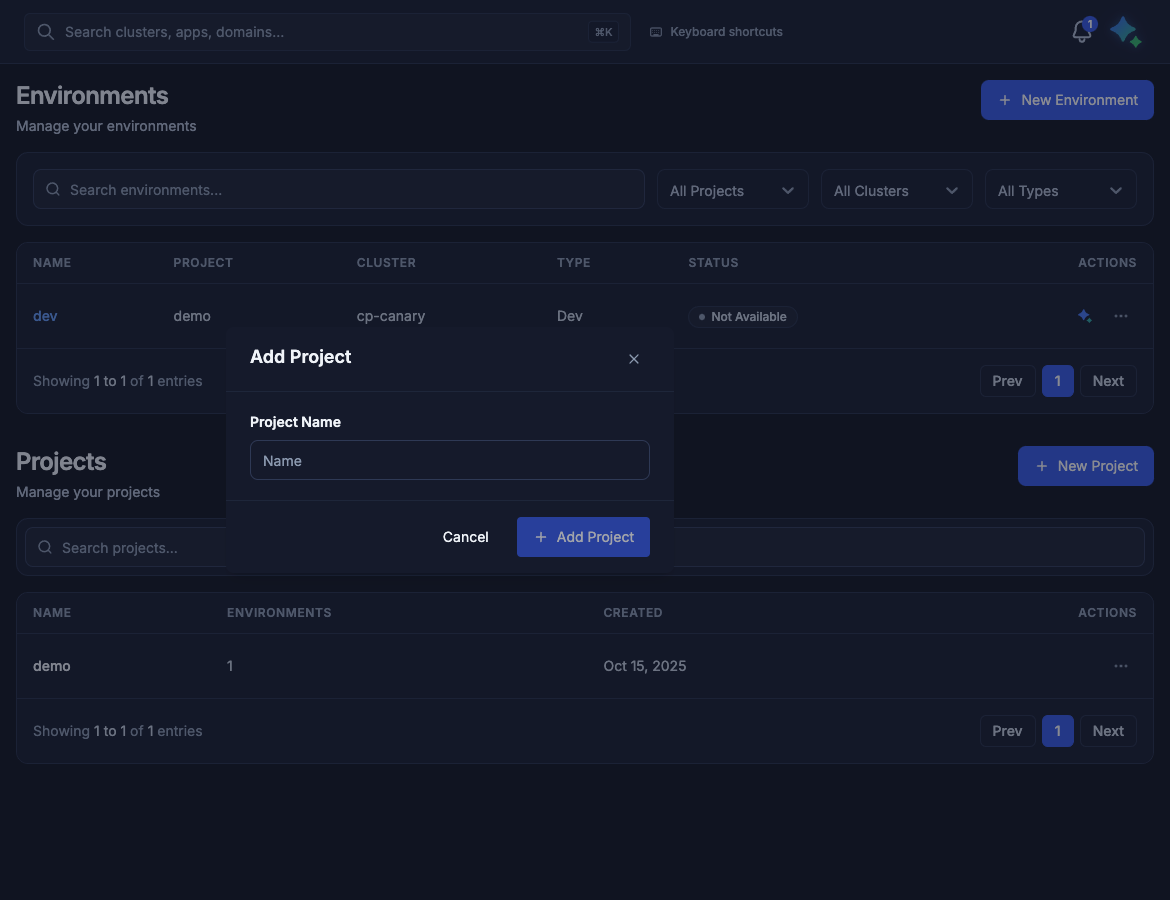Viewport: 1170px width, 900px height.
Task: Focus the global search clusters field
Action: [327, 32]
